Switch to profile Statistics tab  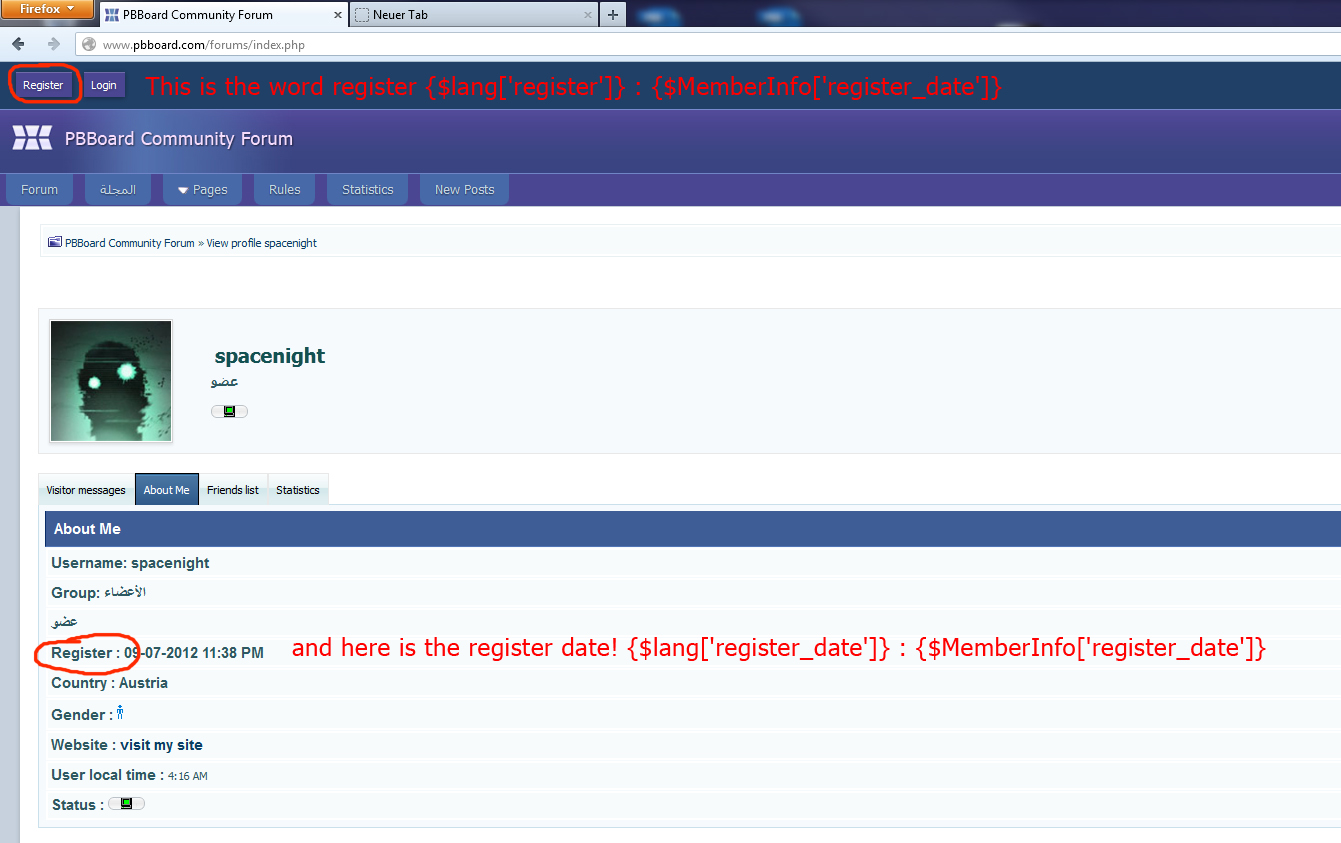[298, 490]
